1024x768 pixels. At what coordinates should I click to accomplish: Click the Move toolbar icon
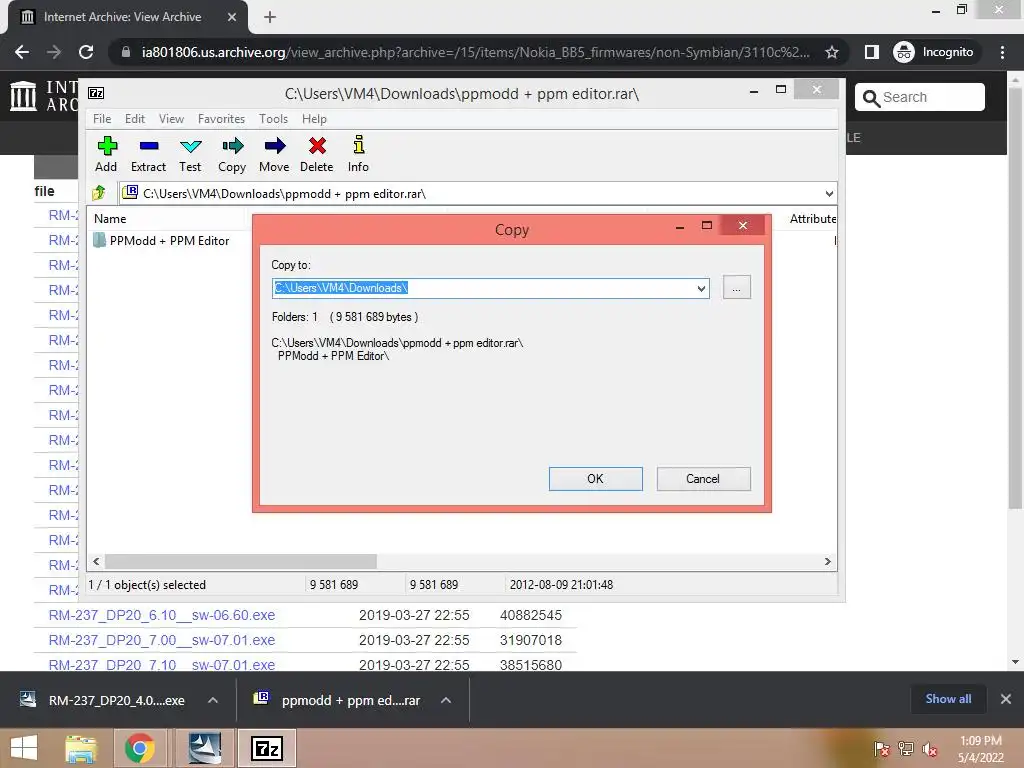pyautogui.click(x=274, y=154)
